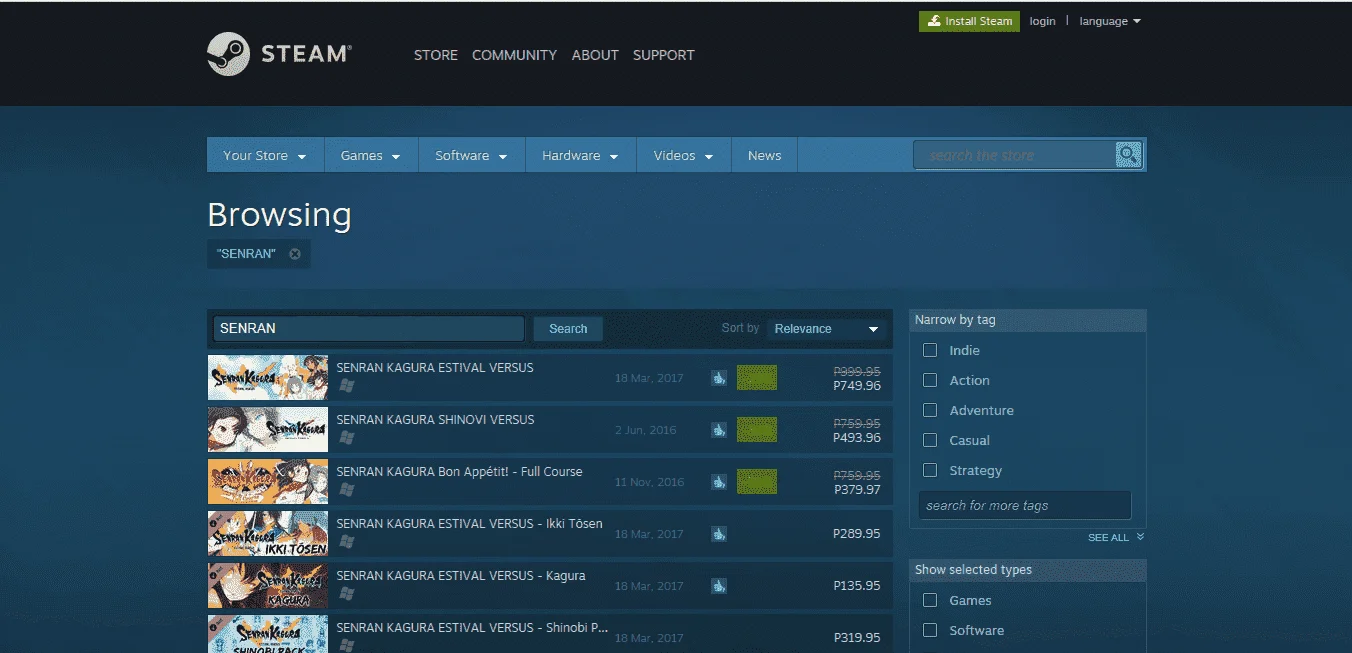This screenshot has width=1352, height=653.
Task: Check the Games type checkbox
Action: [x=930, y=600]
